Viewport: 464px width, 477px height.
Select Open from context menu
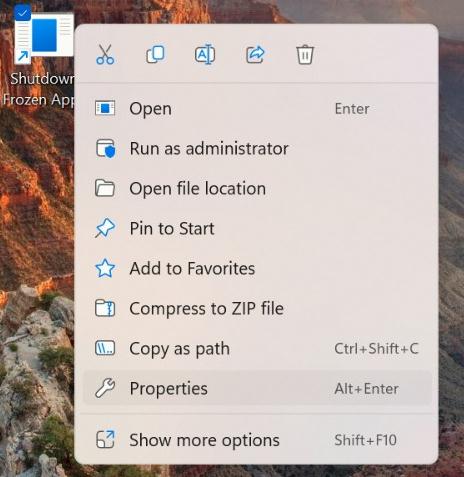(x=256, y=109)
